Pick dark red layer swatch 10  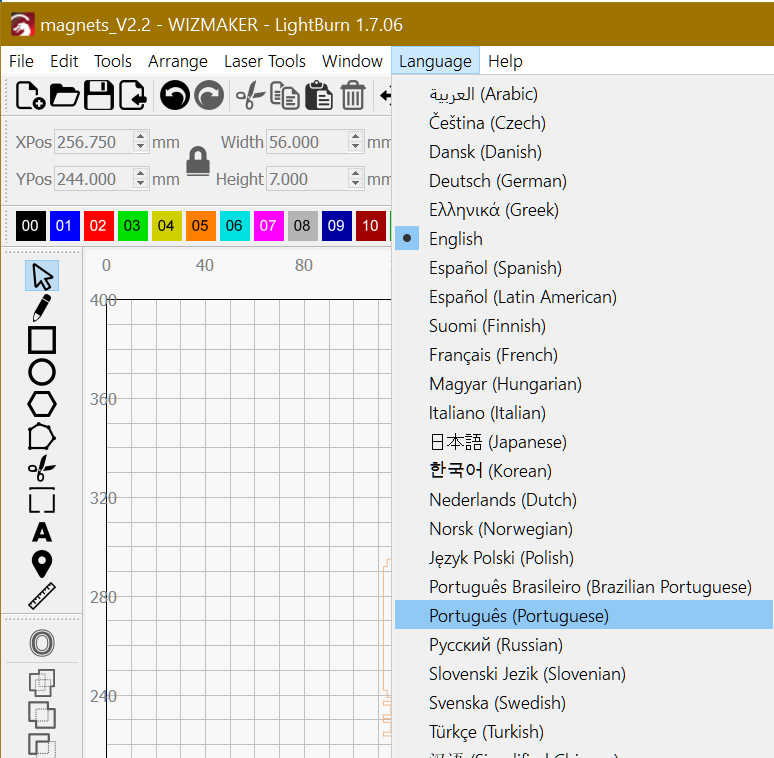[x=371, y=226]
